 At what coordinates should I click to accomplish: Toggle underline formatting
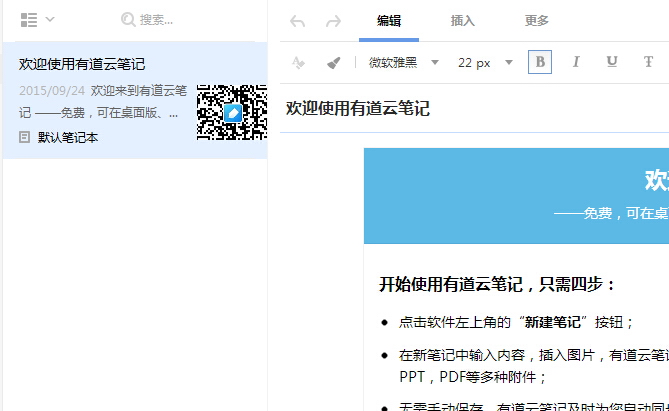point(612,62)
